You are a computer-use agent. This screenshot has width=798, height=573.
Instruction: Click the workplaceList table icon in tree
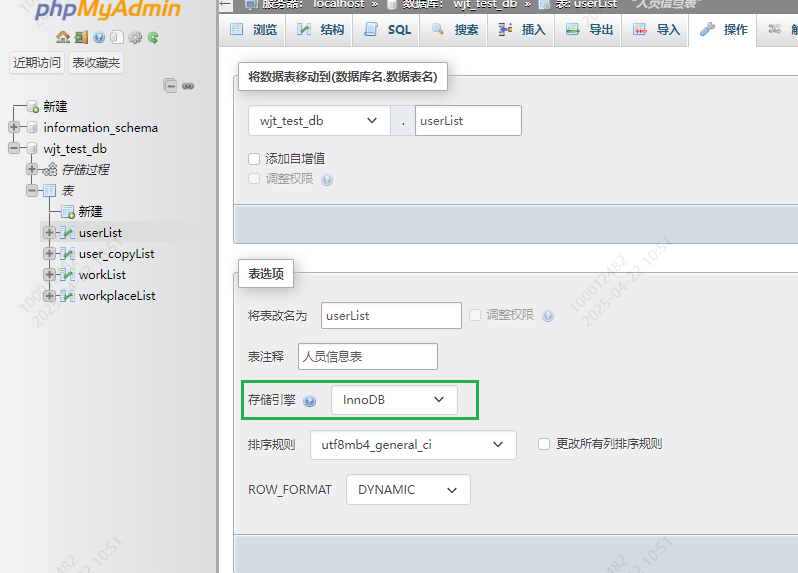pos(67,296)
